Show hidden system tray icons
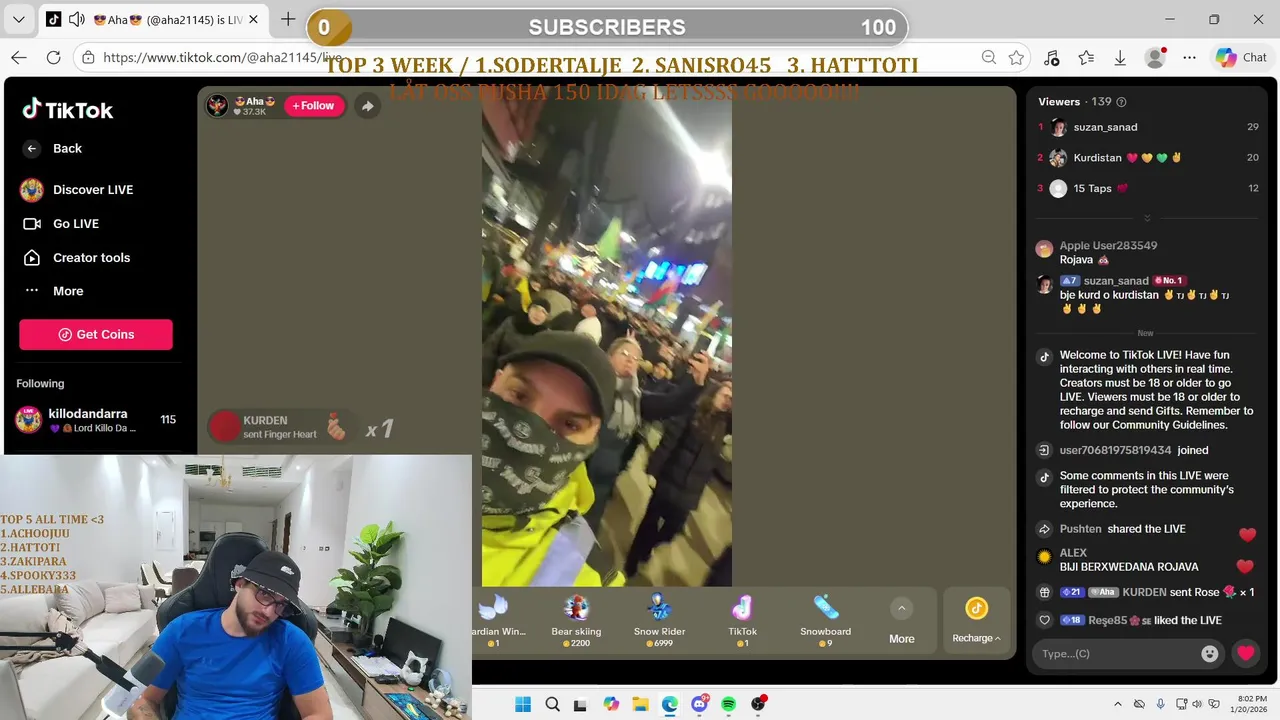This screenshot has width=1280, height=720. point(1117,704)
